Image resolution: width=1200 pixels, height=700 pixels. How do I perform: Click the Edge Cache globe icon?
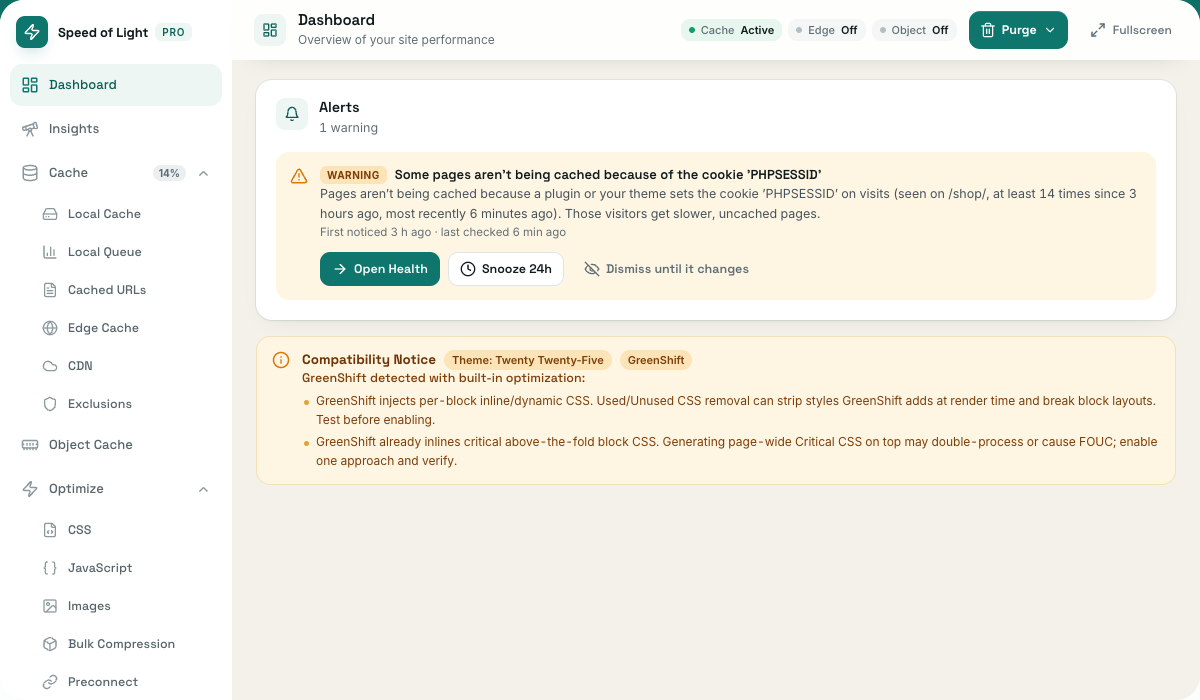pyautogui.click(x=50, y=328)
